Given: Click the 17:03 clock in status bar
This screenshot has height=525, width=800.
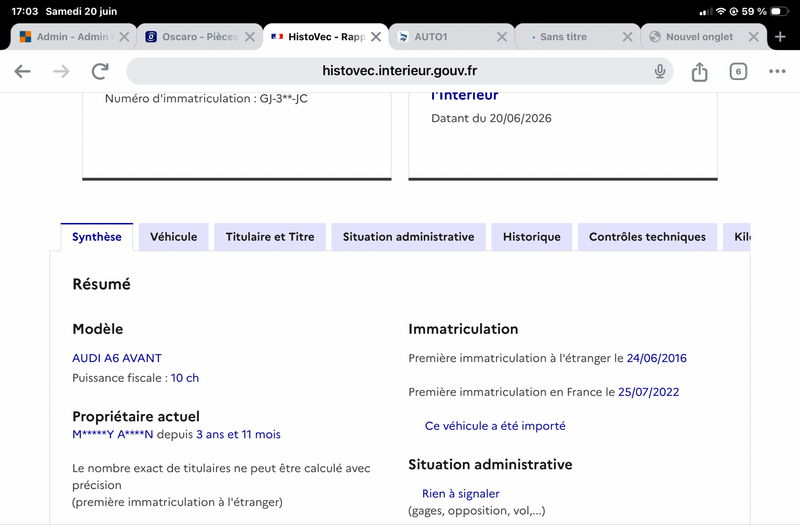Looking at the screenshot, I should [x=24, y=11].
